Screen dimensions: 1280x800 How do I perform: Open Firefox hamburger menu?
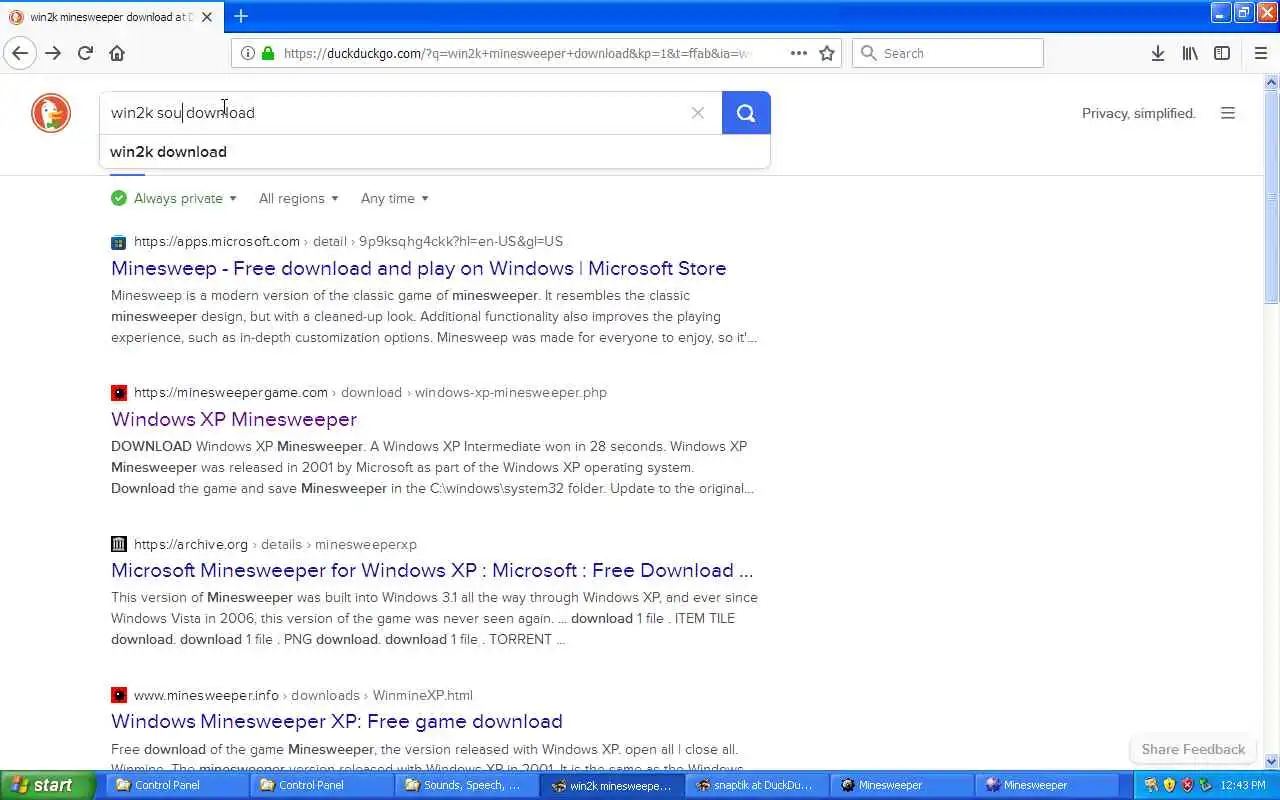click(x=1260, y=53)
